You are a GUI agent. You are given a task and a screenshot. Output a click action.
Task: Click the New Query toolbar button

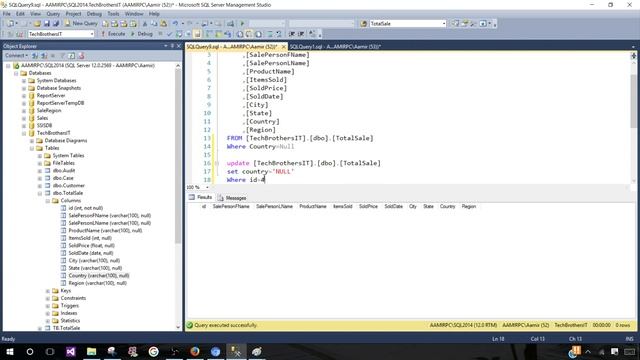click(81, 24)
